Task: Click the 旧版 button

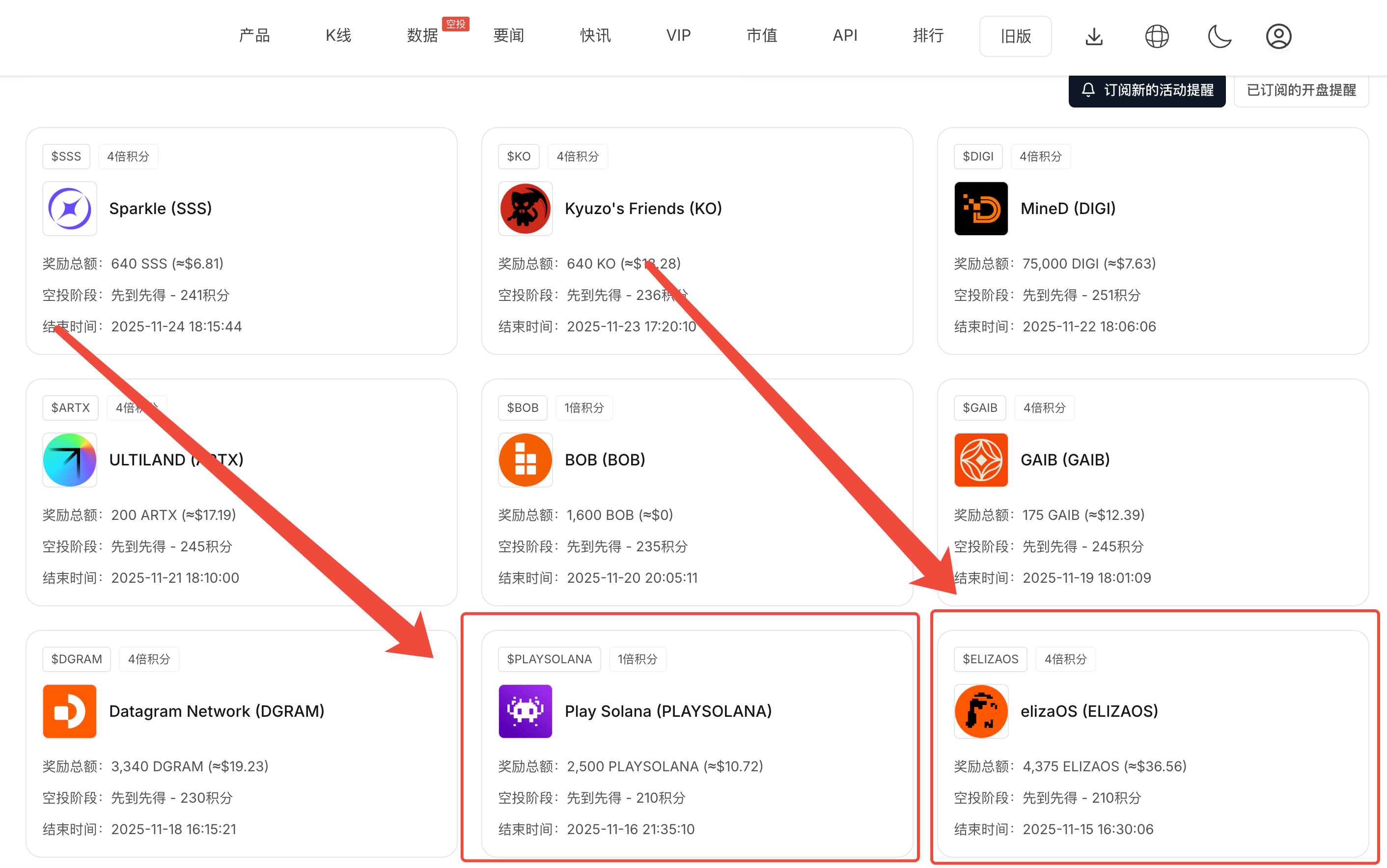Action: tap(1015, 36)
